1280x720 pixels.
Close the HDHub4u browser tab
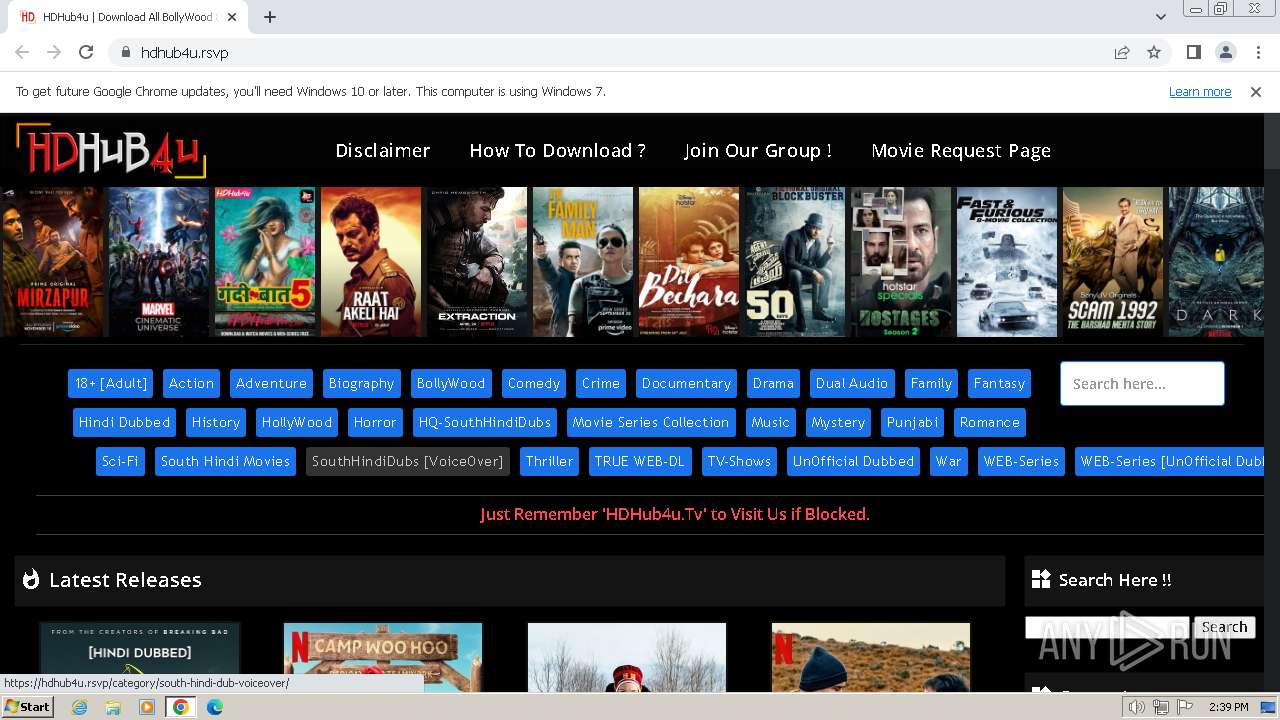[232, 17]
